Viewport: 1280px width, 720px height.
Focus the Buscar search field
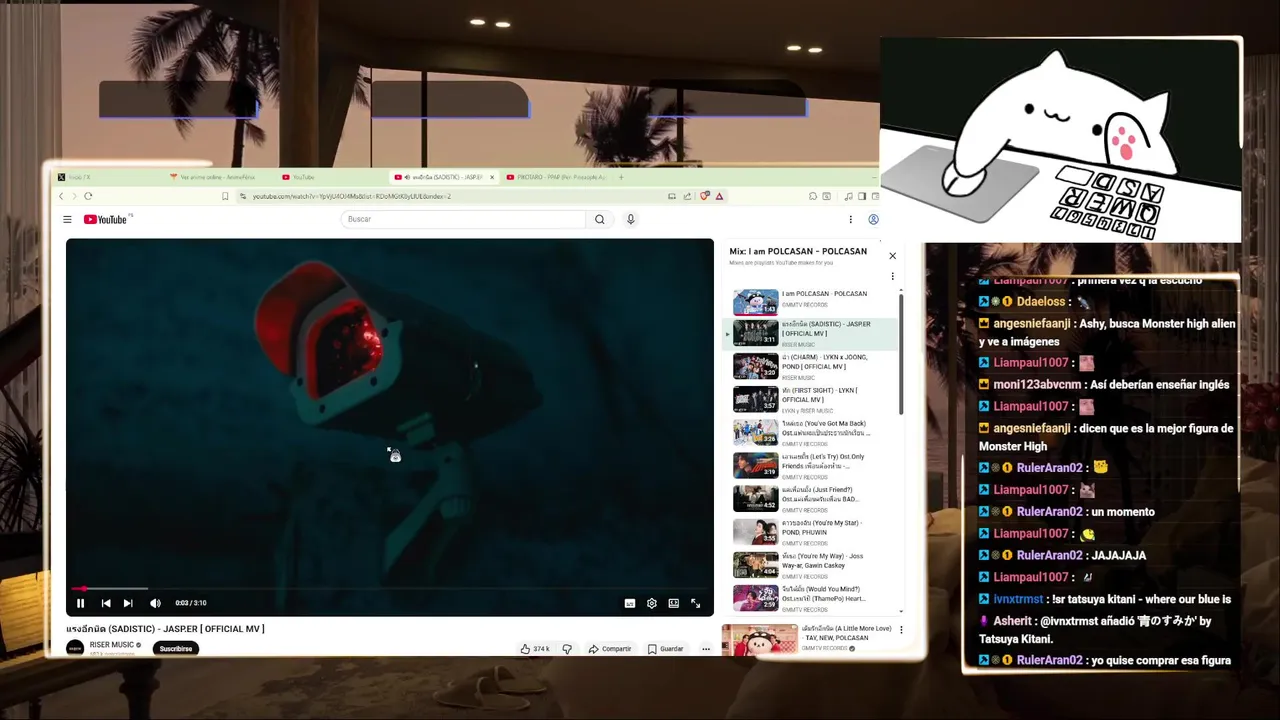463,219
